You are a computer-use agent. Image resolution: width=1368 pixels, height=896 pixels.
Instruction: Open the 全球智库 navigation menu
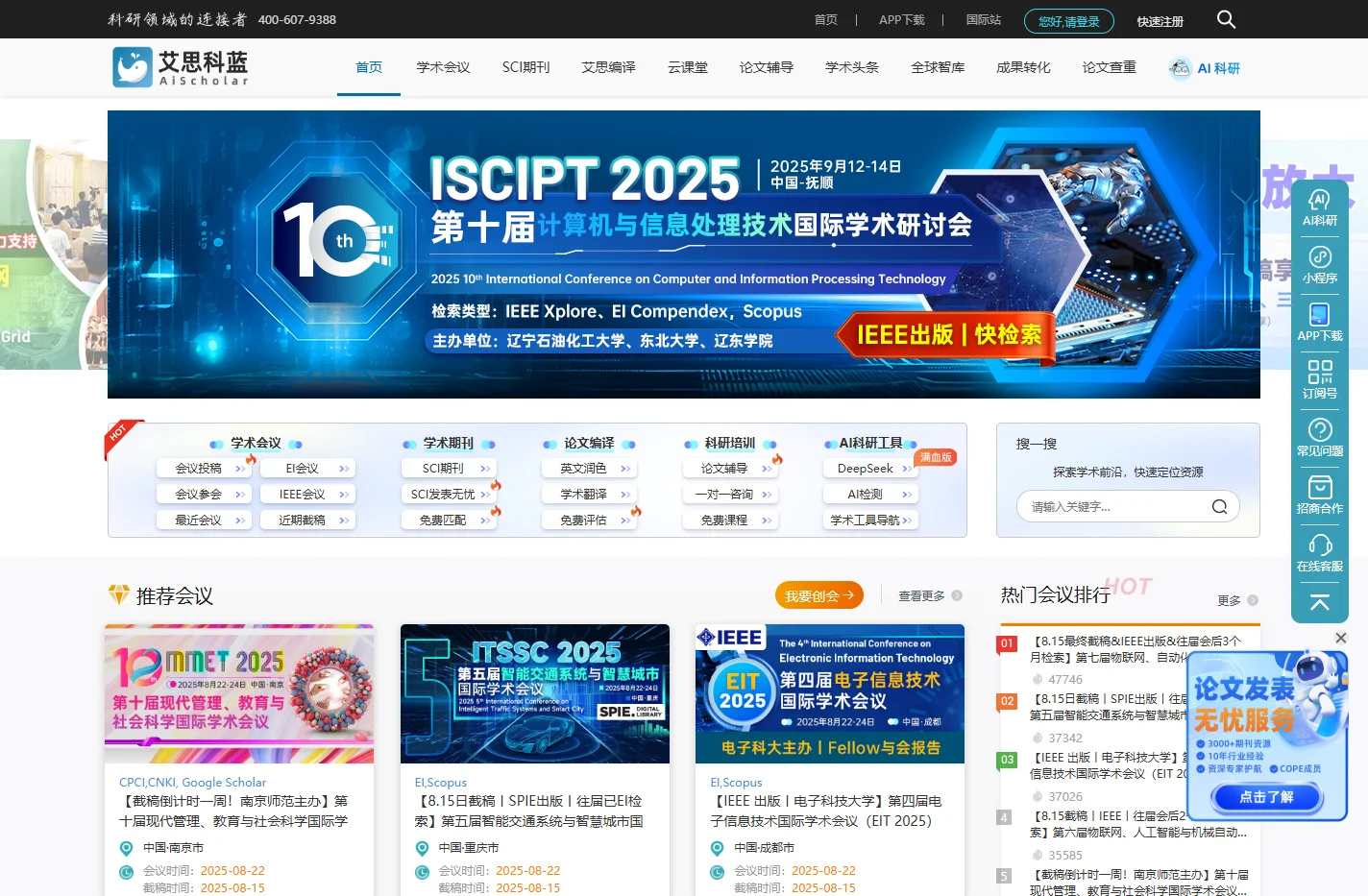(x=938, y=67)
